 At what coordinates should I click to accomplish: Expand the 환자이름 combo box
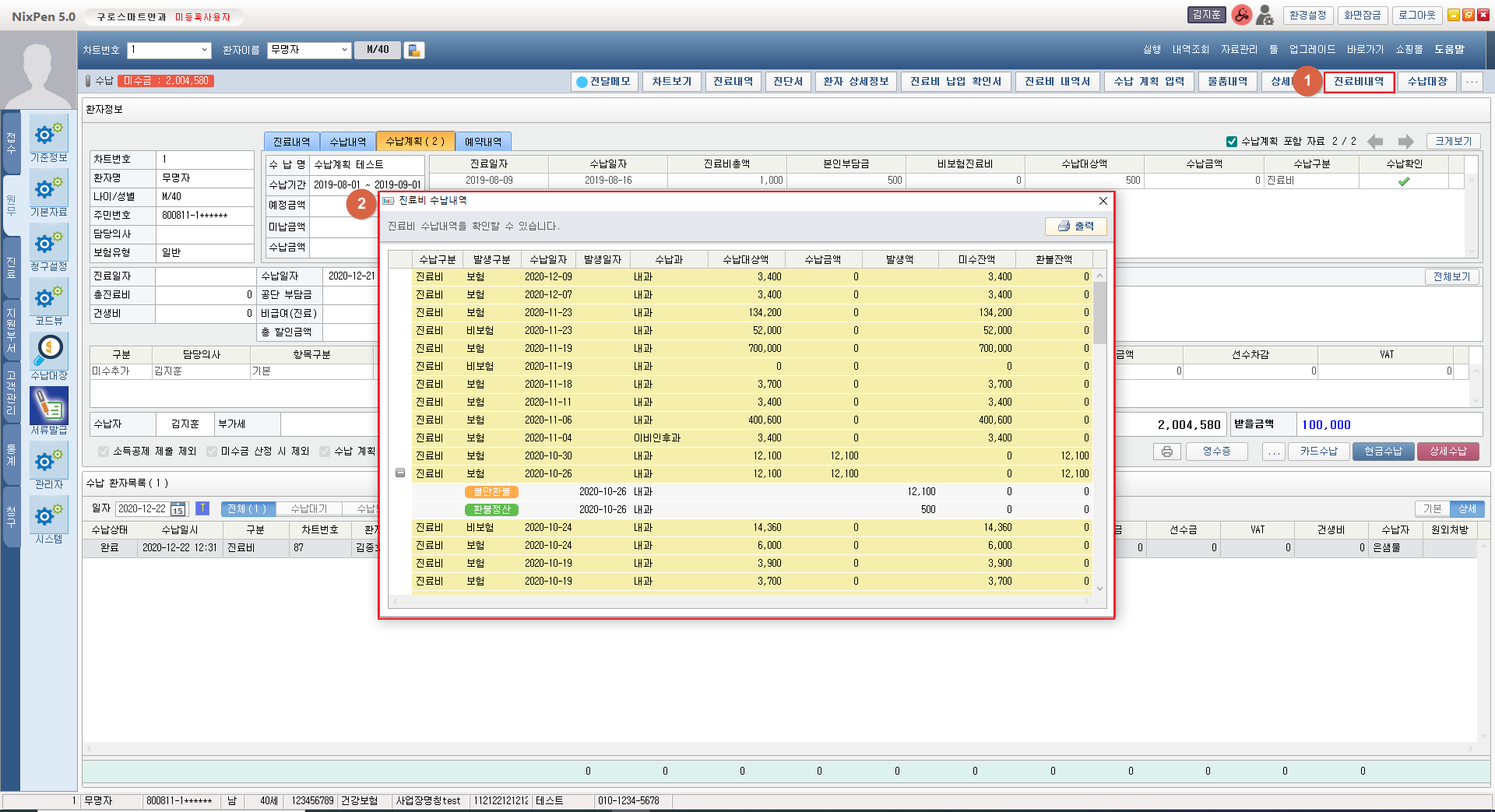click(x=344, y=50)
